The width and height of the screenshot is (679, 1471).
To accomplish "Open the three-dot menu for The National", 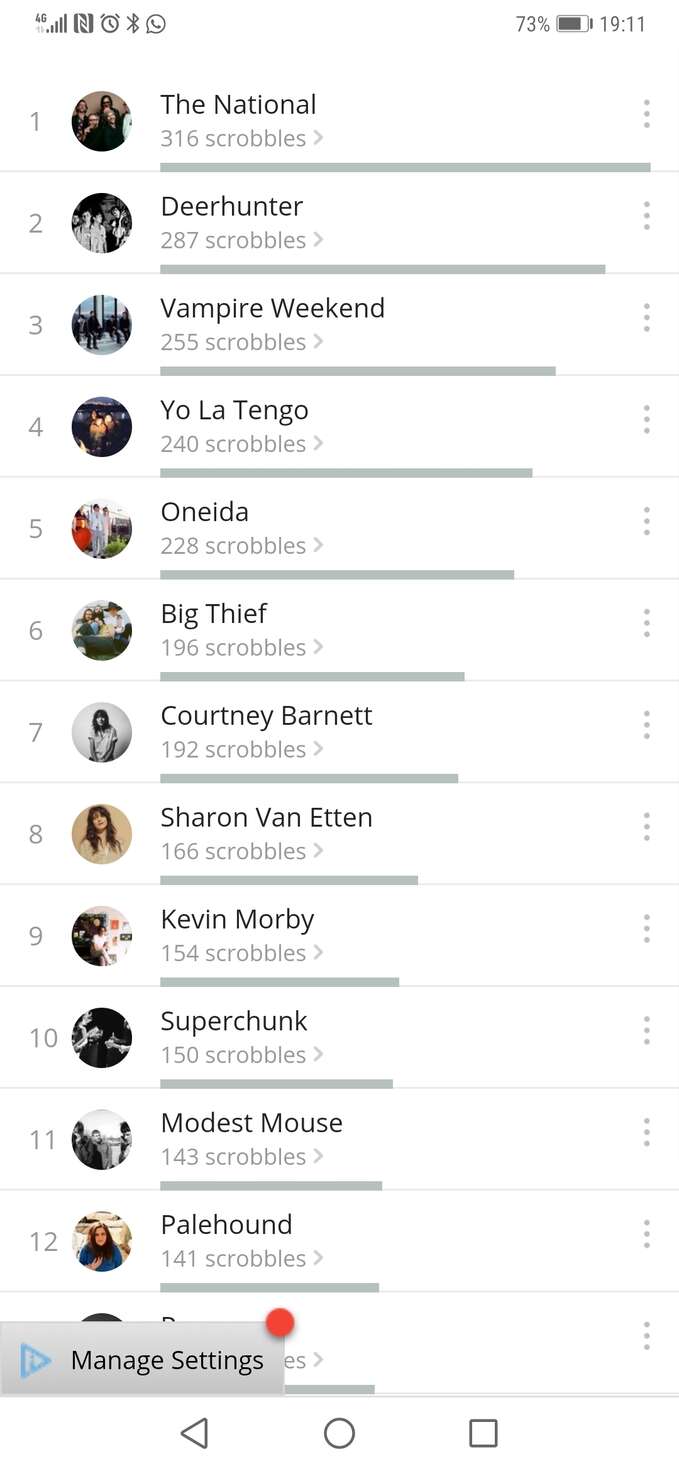I will click(x=647, y=114).
